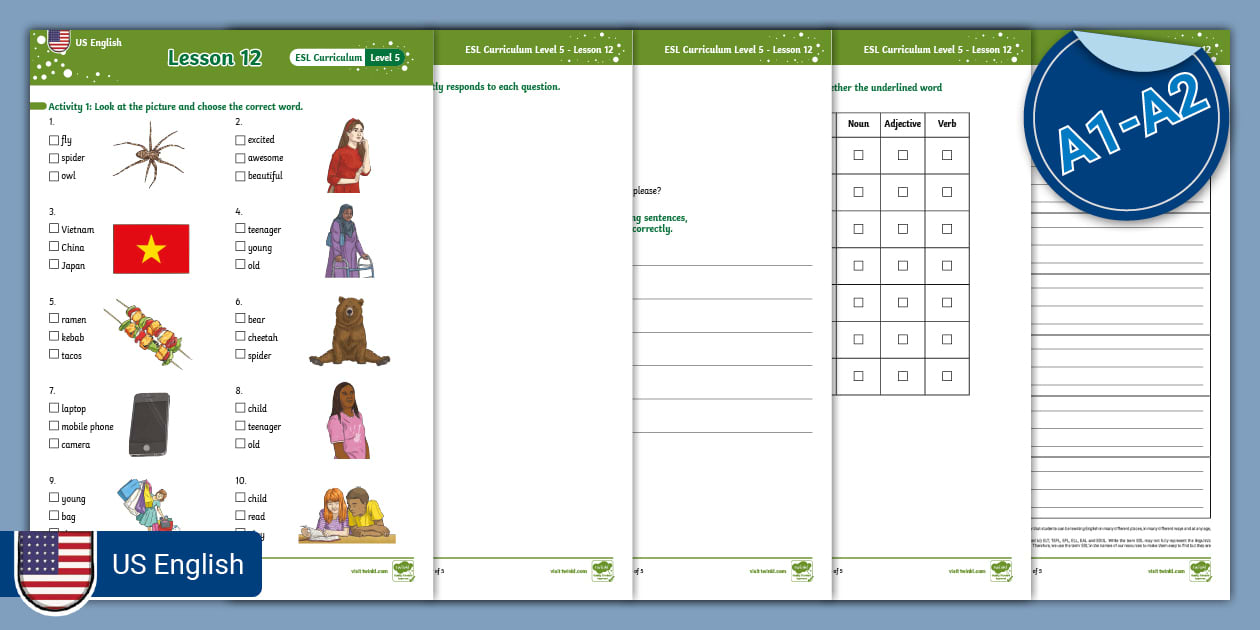Check the 'kebab' option in question 5

(54, 337)
